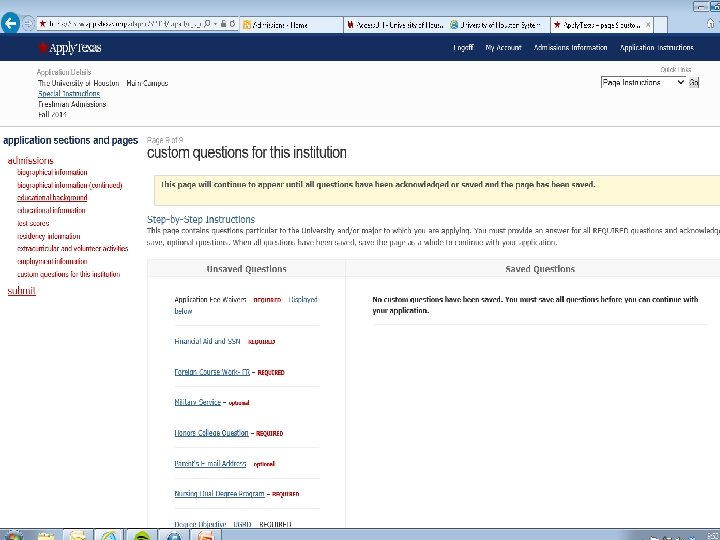720x540 pixels.
Task: Open the PowerPoint taskbar icon
Action: (x=205, y=535)
